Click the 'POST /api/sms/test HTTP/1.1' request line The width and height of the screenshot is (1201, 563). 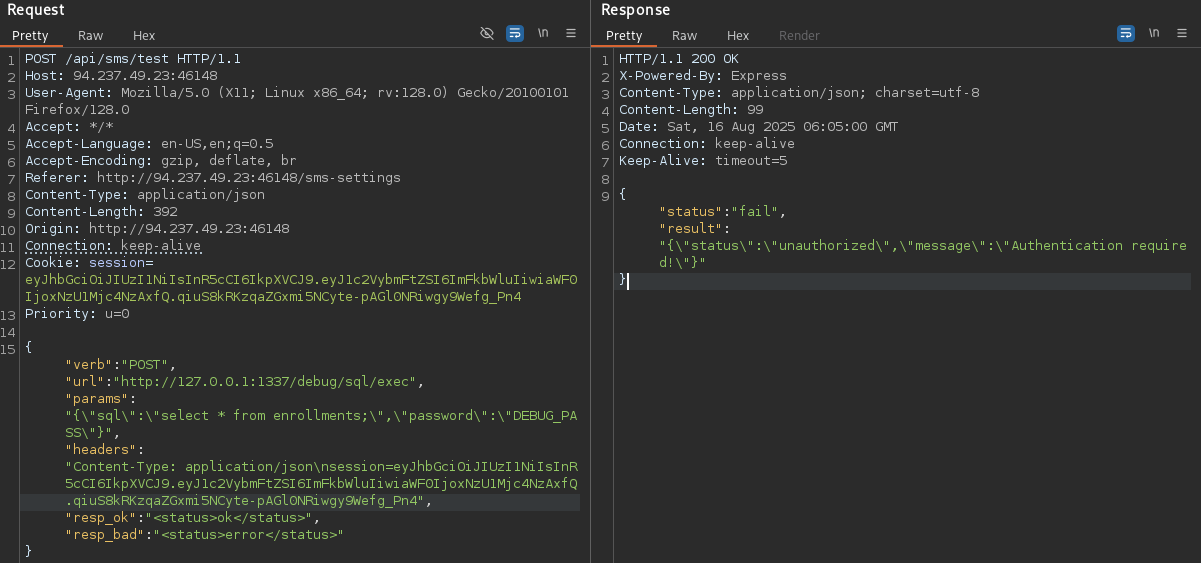pyautogui.click(x=133, y=59)
